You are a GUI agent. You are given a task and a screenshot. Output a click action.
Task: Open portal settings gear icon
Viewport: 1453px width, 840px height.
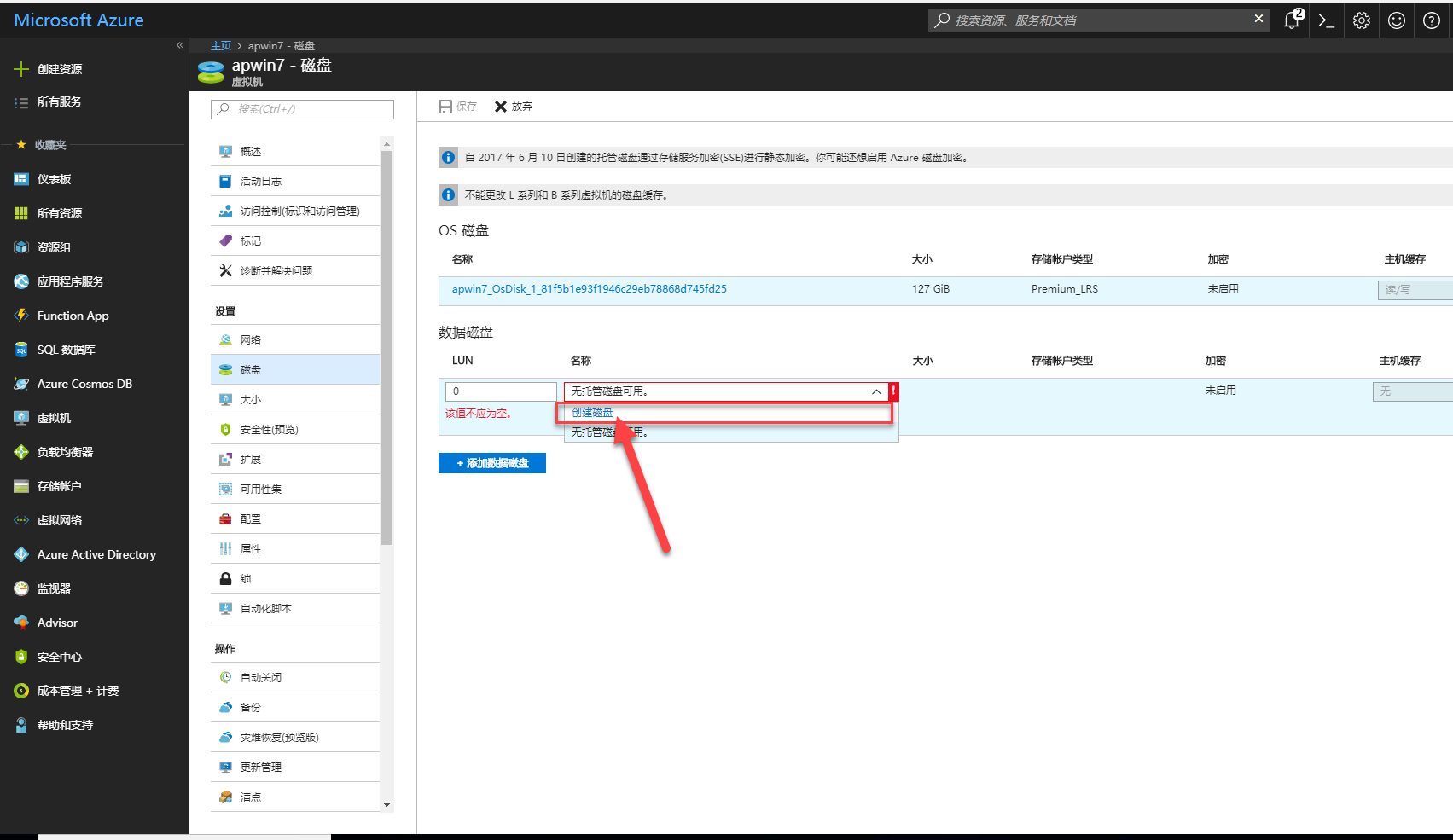(1362, 20)
